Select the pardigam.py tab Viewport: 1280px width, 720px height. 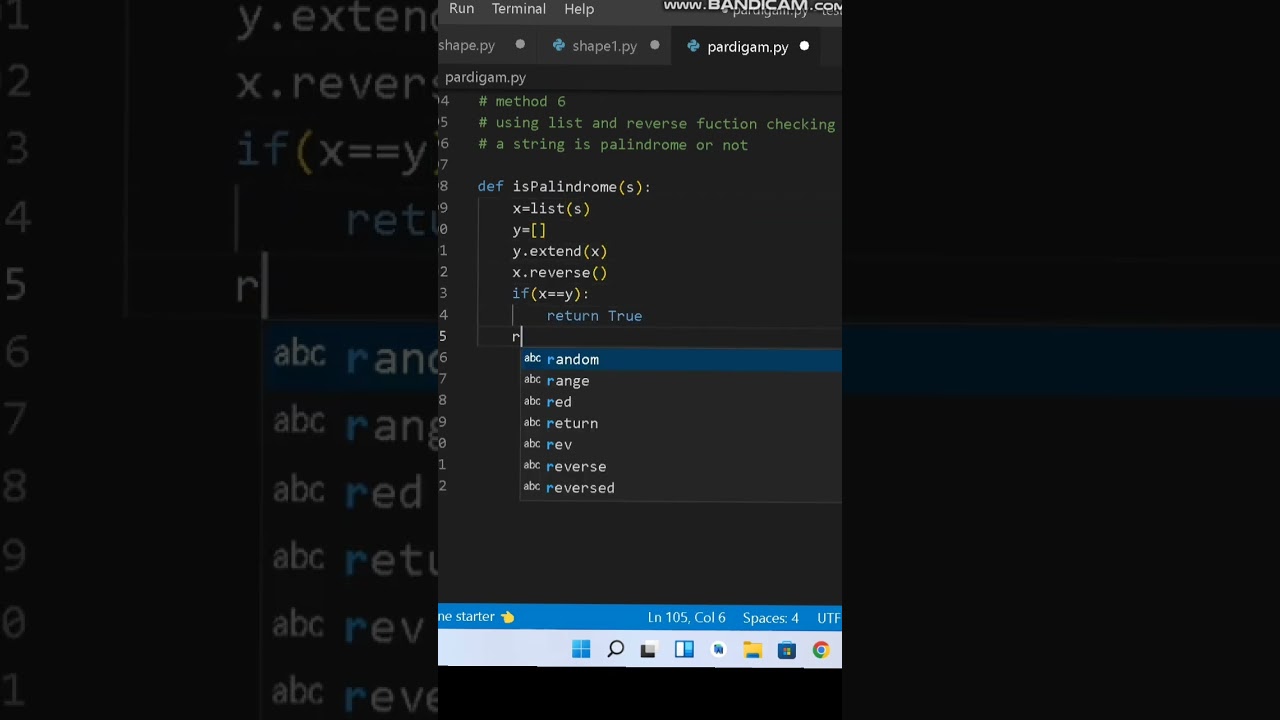748,47
